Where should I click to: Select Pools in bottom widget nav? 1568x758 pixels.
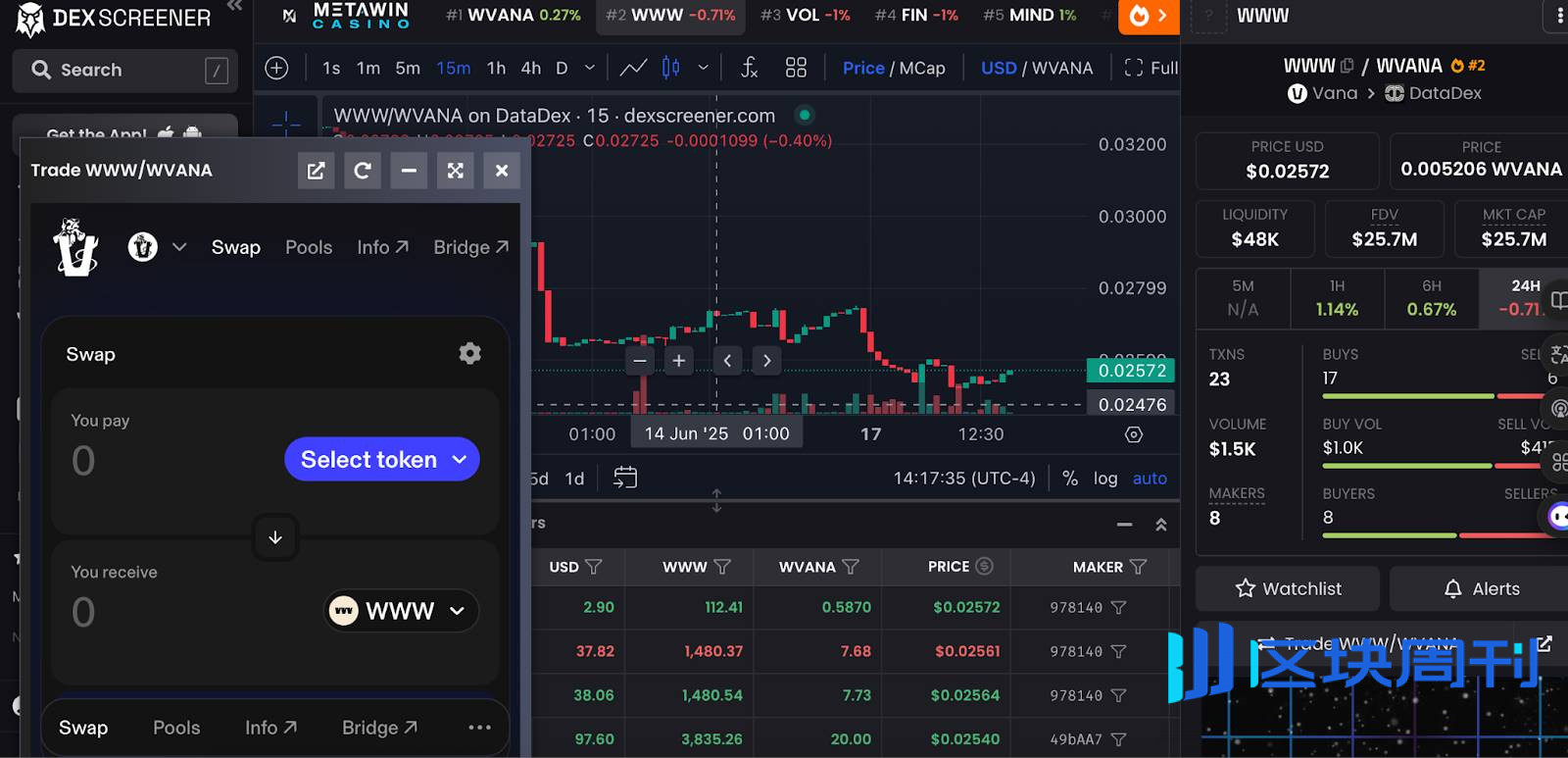[x=176, y=728]
